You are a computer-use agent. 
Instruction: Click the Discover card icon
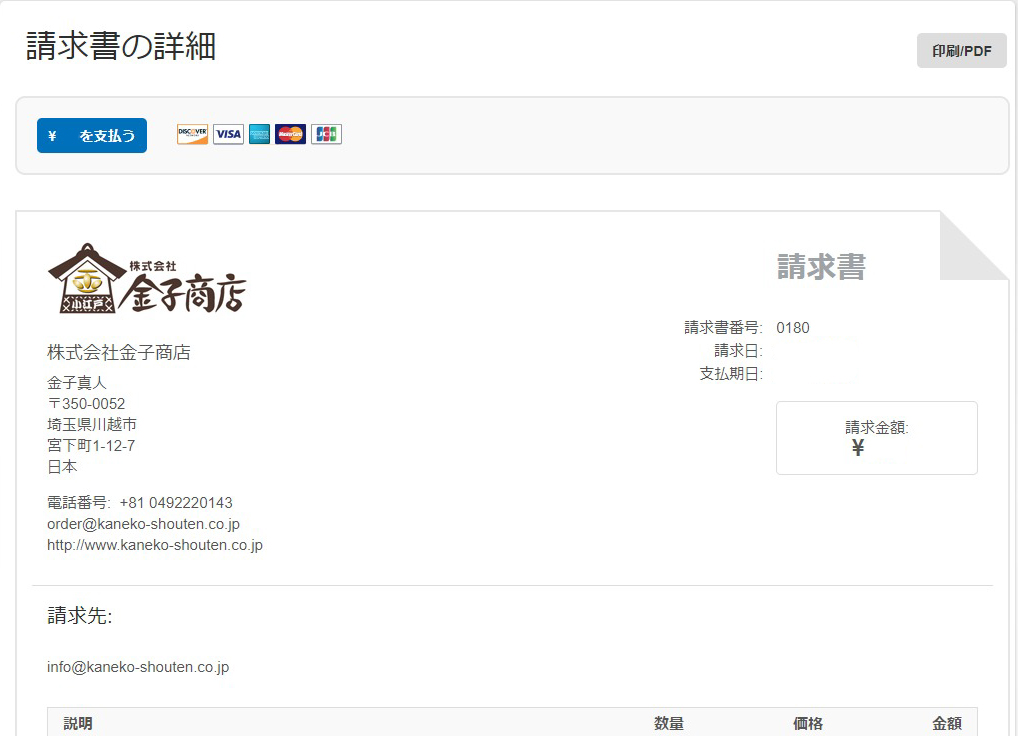point(191,134)
